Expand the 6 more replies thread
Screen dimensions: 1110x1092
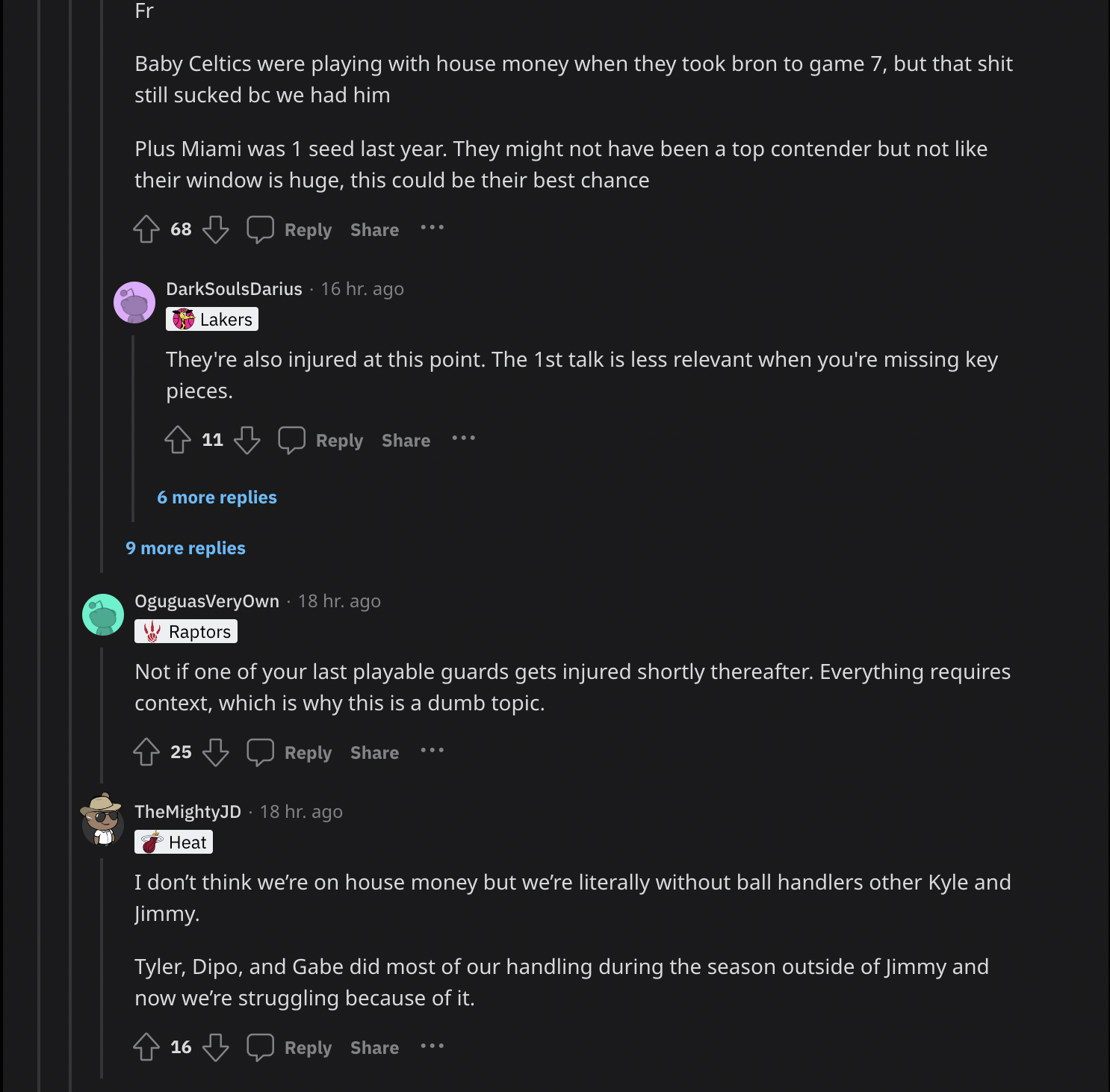click(217, 497)
